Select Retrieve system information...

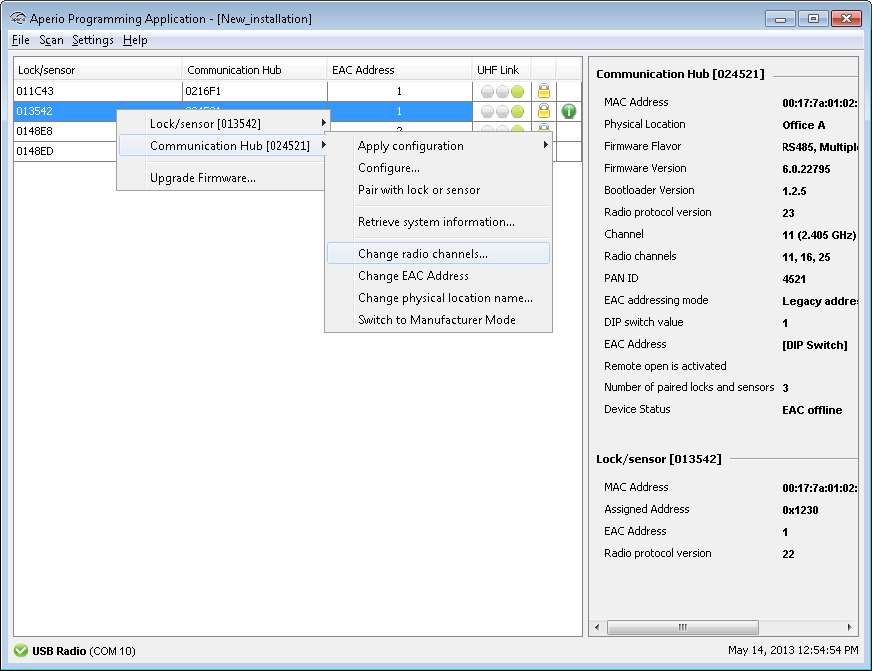coord(438,222)
